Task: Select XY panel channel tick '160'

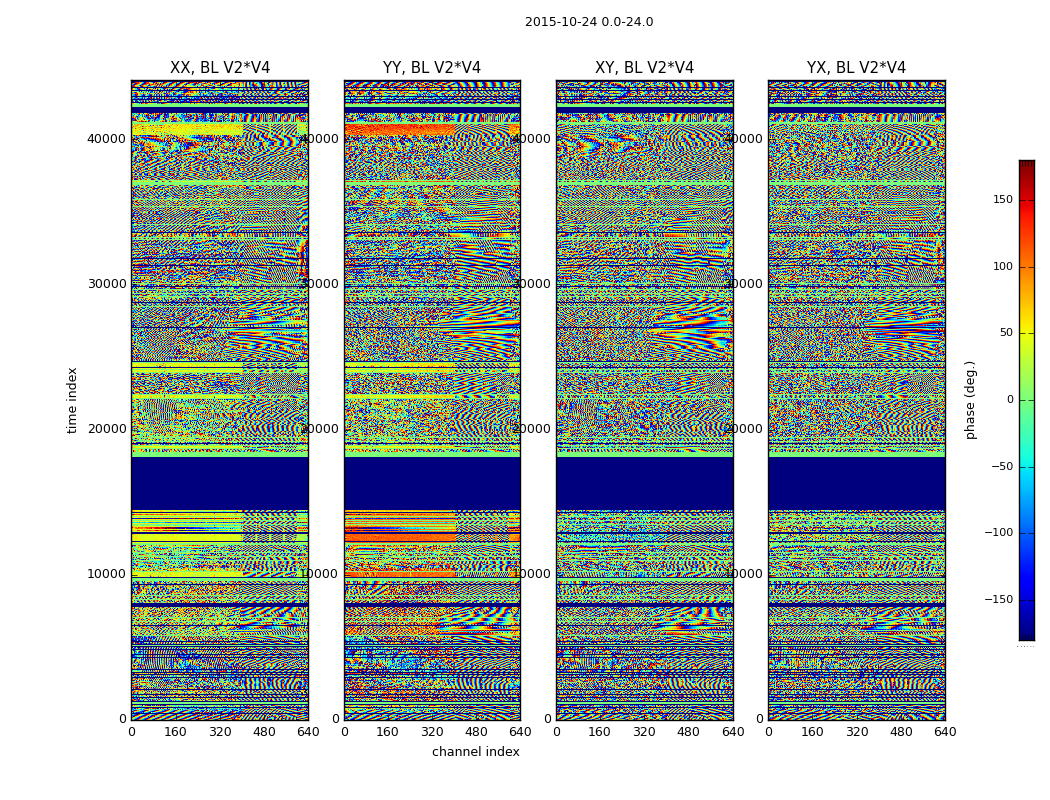Action: click(x=600, y=732)
